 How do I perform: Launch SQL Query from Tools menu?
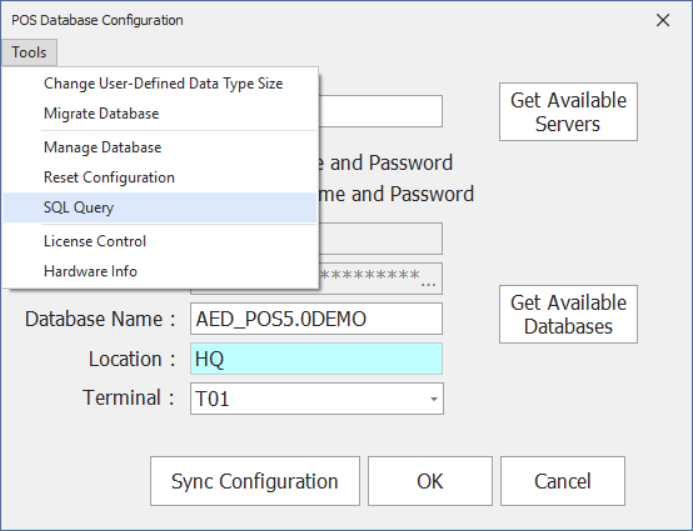tap(79, 208)
